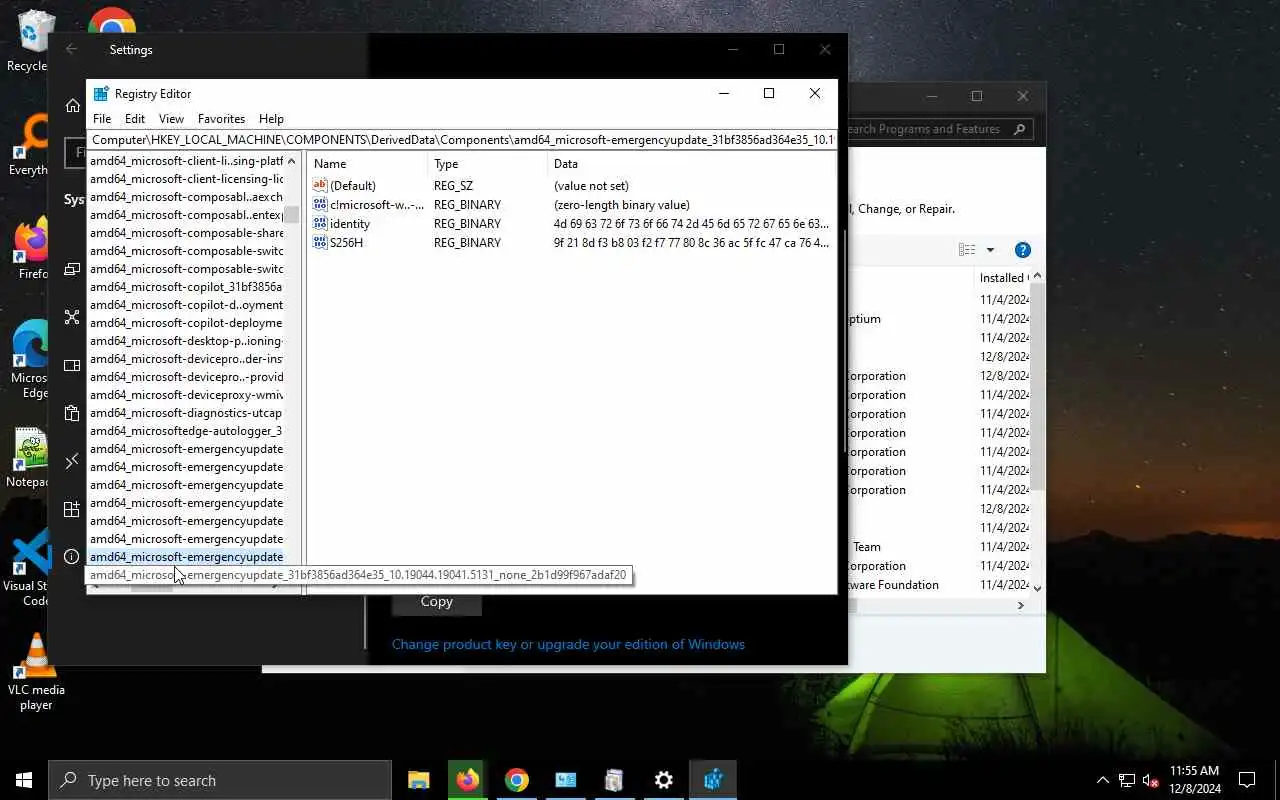Click the Registry Editor address bar path
The height and width of the screenshot is (800, 1280).
point(462,140)
